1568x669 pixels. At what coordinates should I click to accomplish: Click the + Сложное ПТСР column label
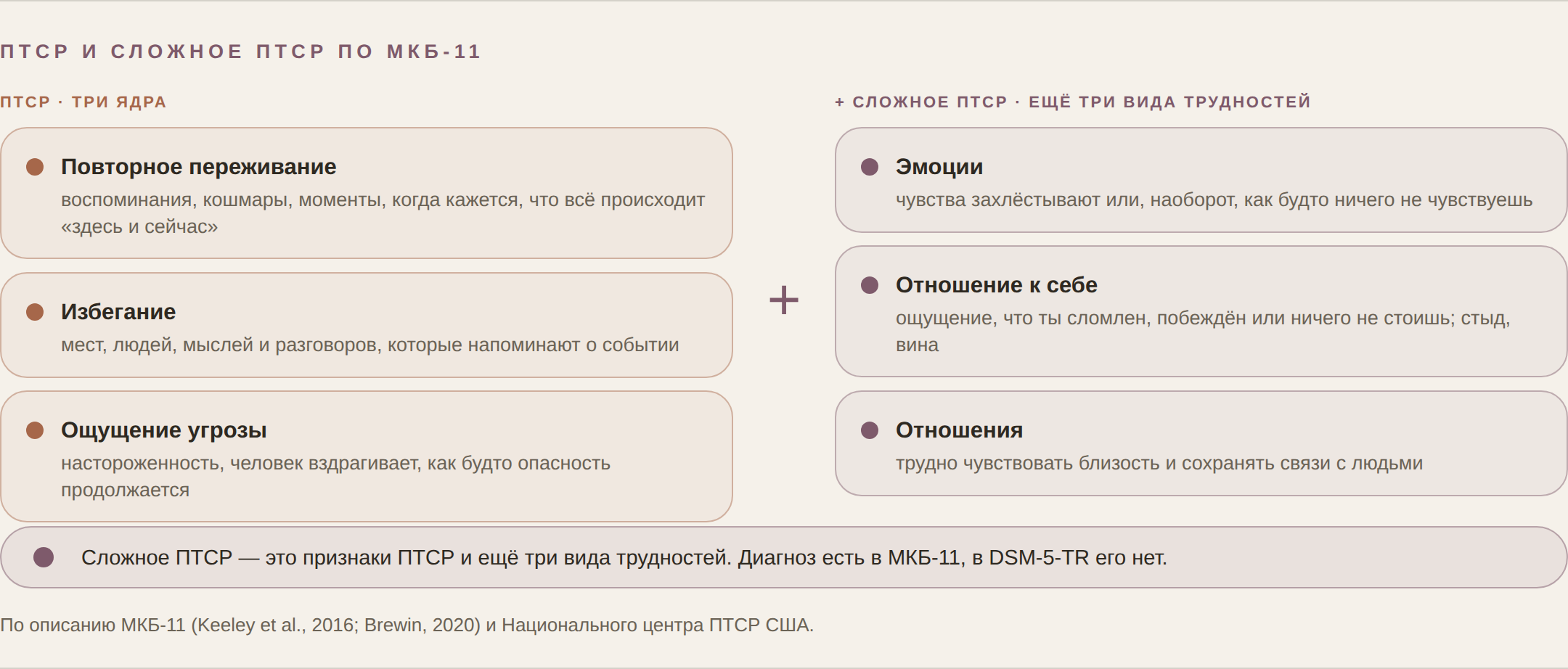1073,102
